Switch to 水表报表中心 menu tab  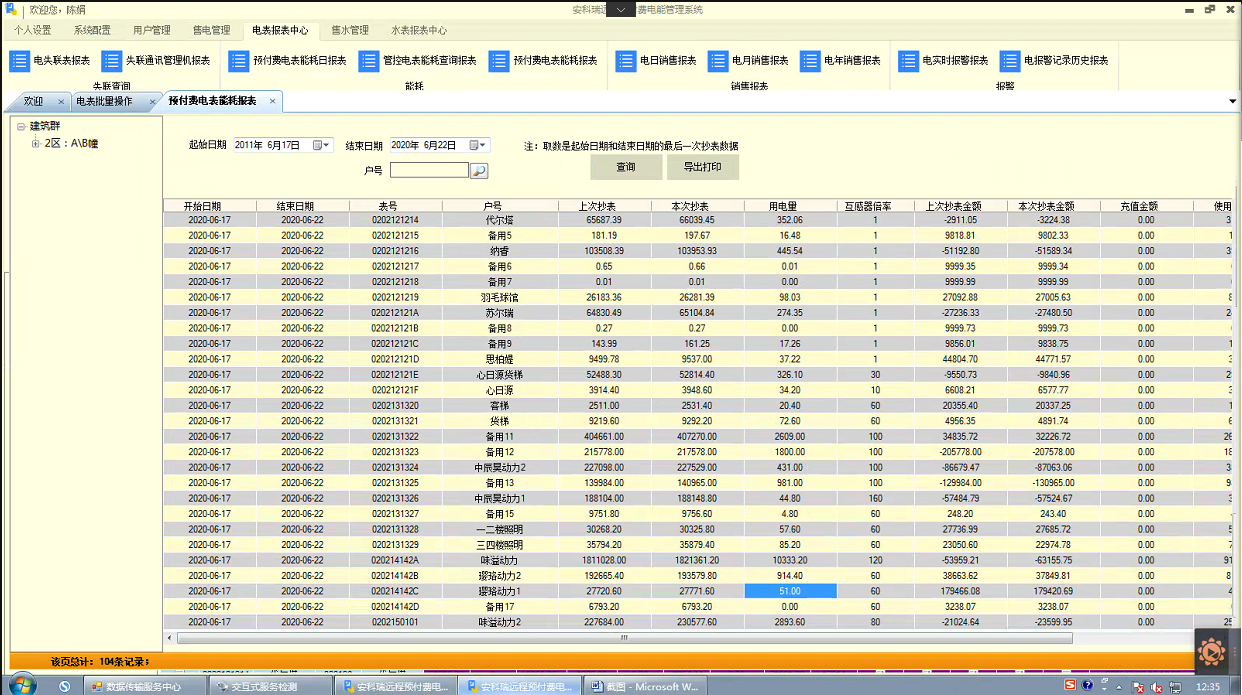pyautogui.click(x=419, y=30)
